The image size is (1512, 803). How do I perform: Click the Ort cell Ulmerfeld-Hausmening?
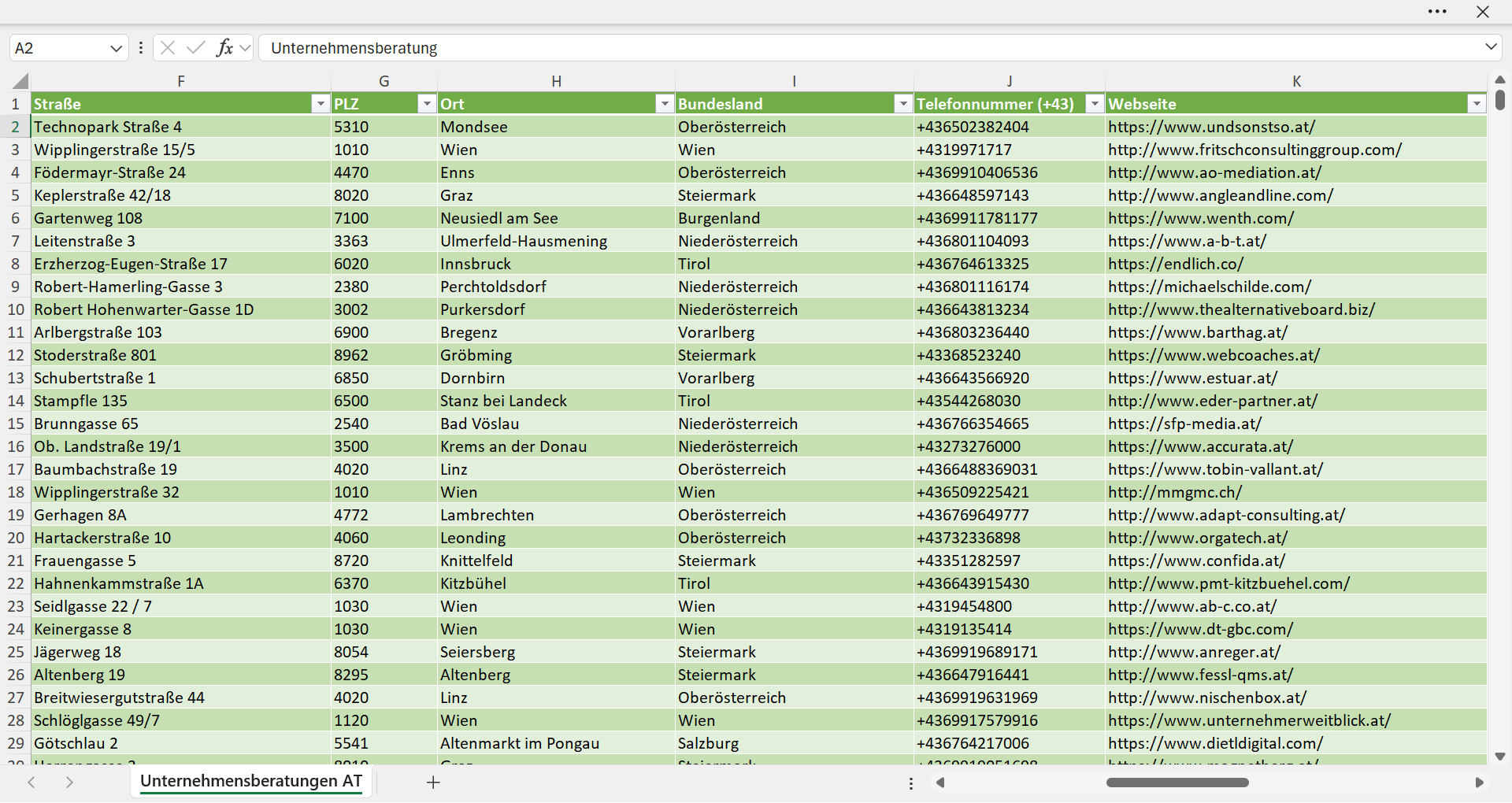click(556, 241)
